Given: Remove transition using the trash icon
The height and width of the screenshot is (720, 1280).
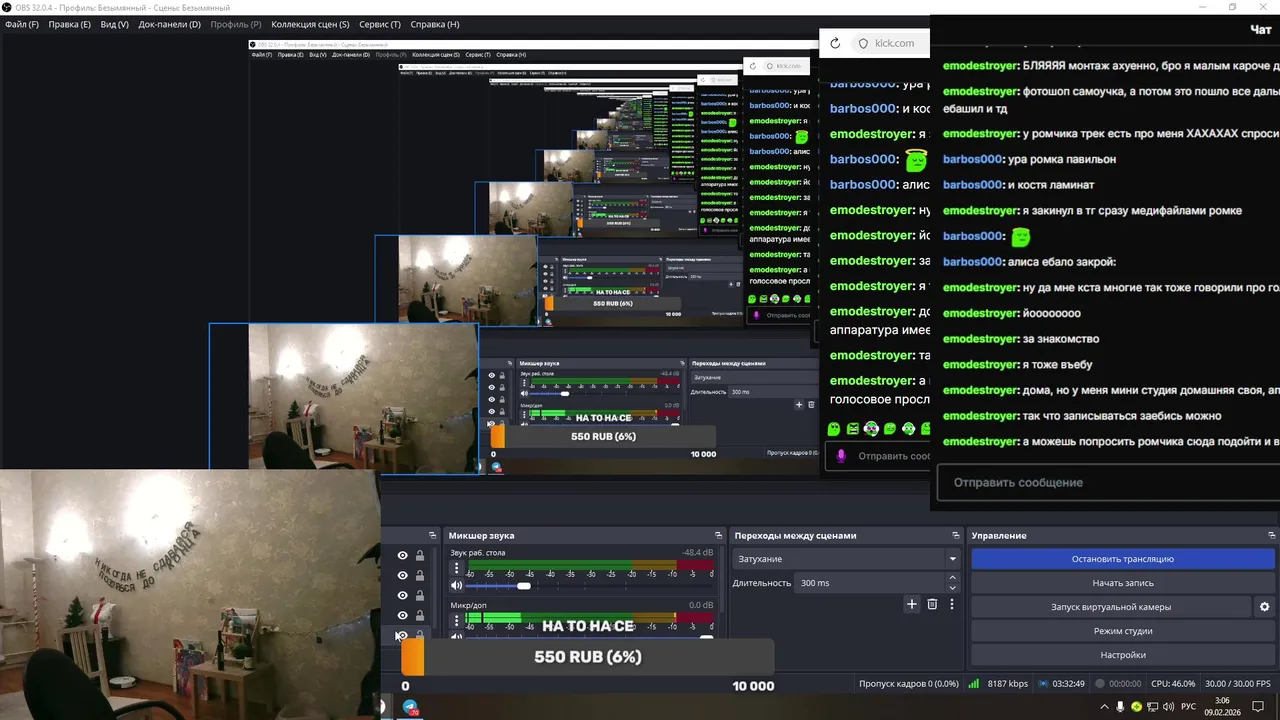Looking at the screenshot, I should pyautogui.click(x=932, y=604).
